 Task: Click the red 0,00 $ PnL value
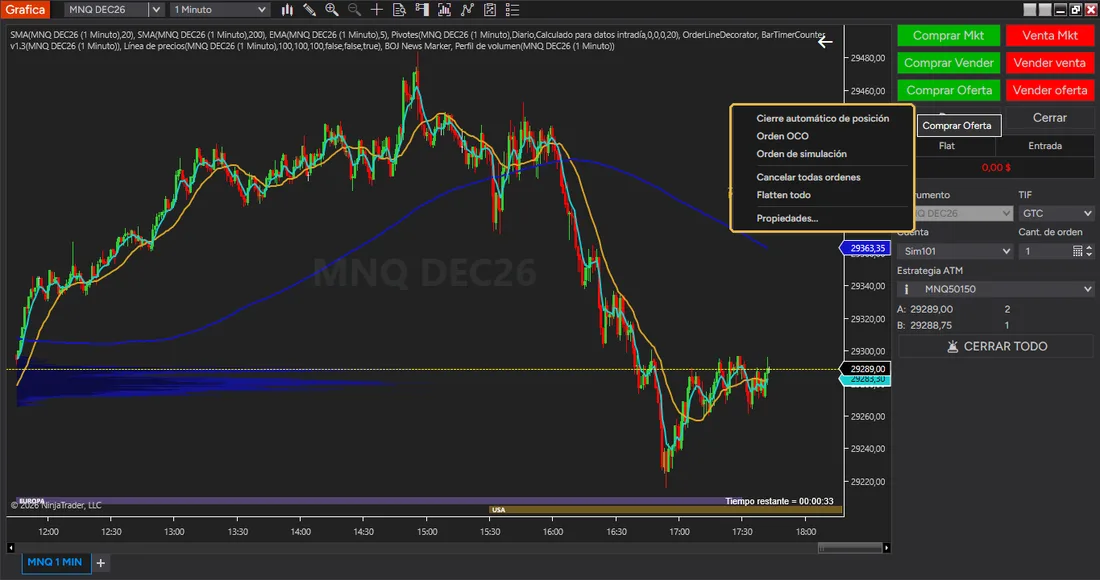coord(996,168)
